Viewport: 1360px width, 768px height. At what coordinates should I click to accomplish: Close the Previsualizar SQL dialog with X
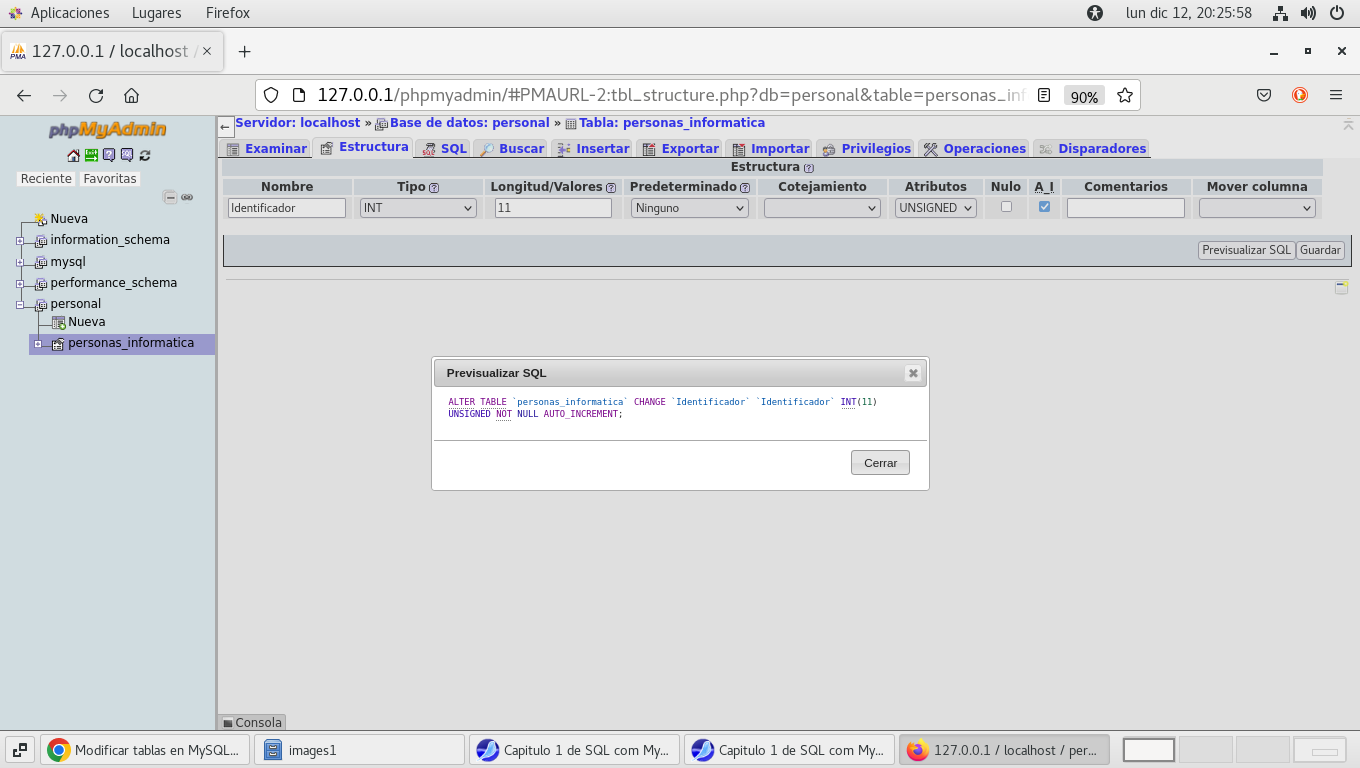click(x=912, y=373)
